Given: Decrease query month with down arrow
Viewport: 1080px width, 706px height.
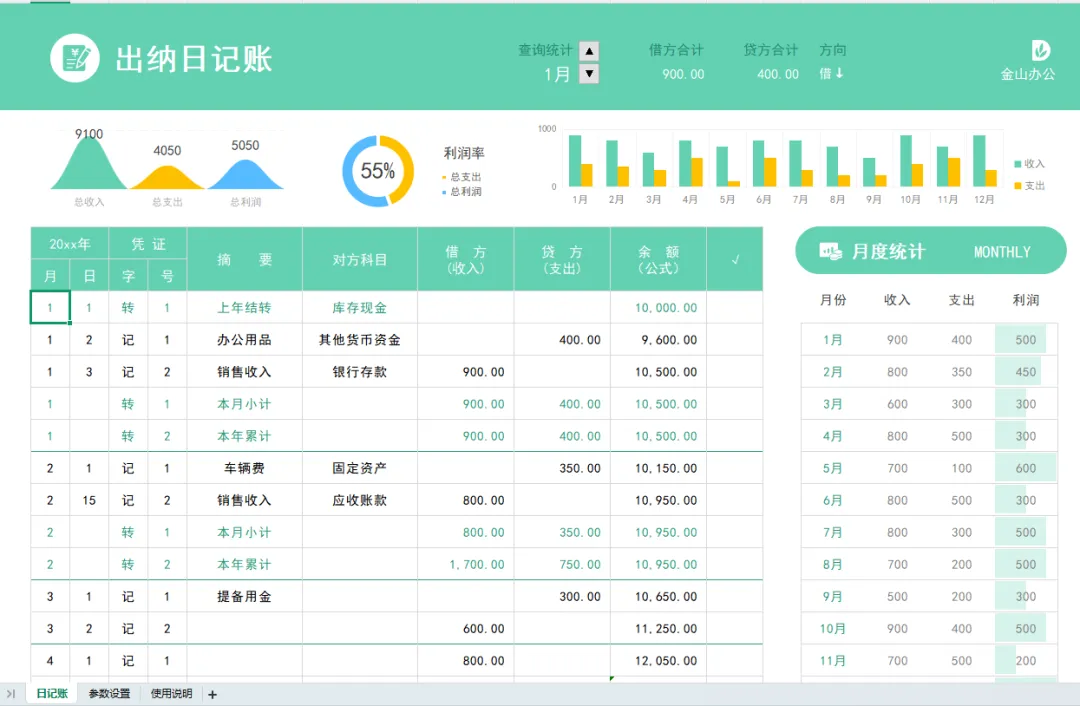Looking at the screenshot, I should tap(589, 74).
